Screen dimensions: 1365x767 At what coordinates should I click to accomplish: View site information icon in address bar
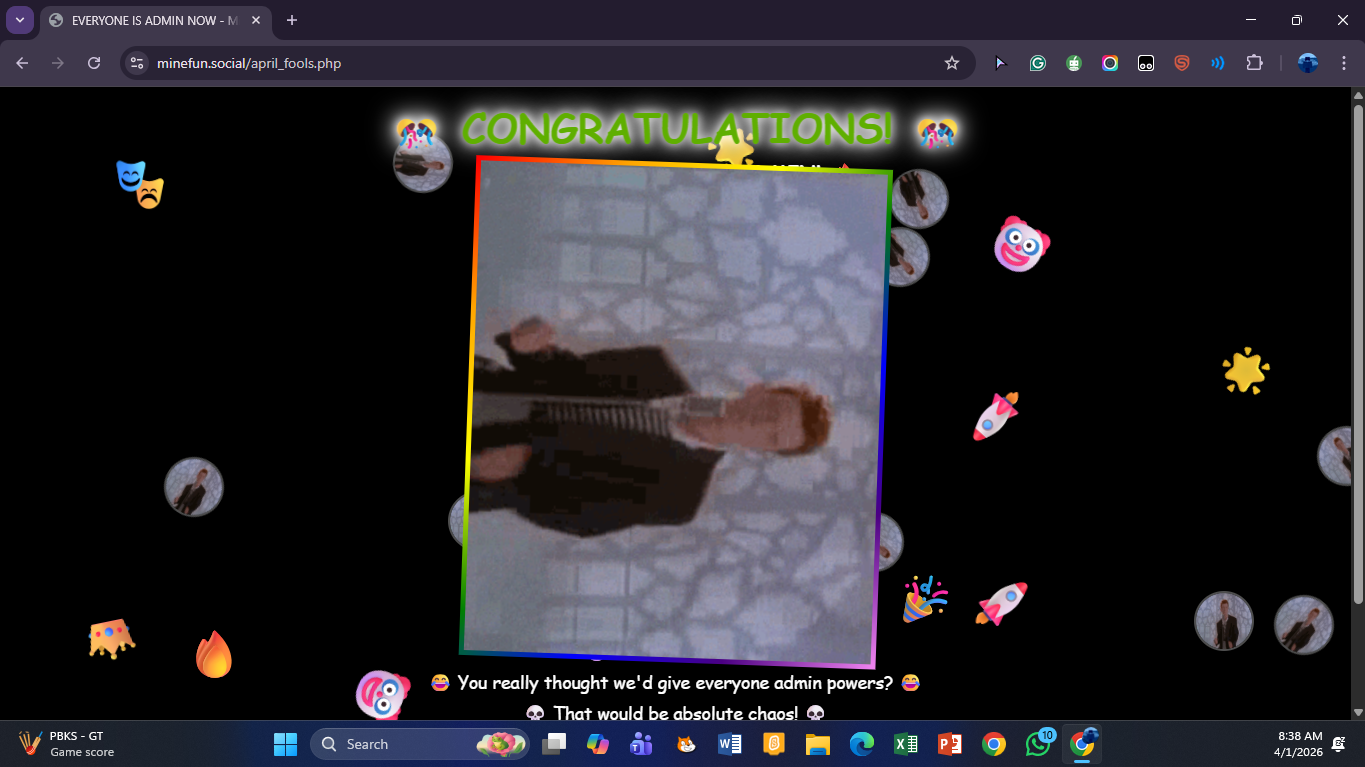click(138, 63)
